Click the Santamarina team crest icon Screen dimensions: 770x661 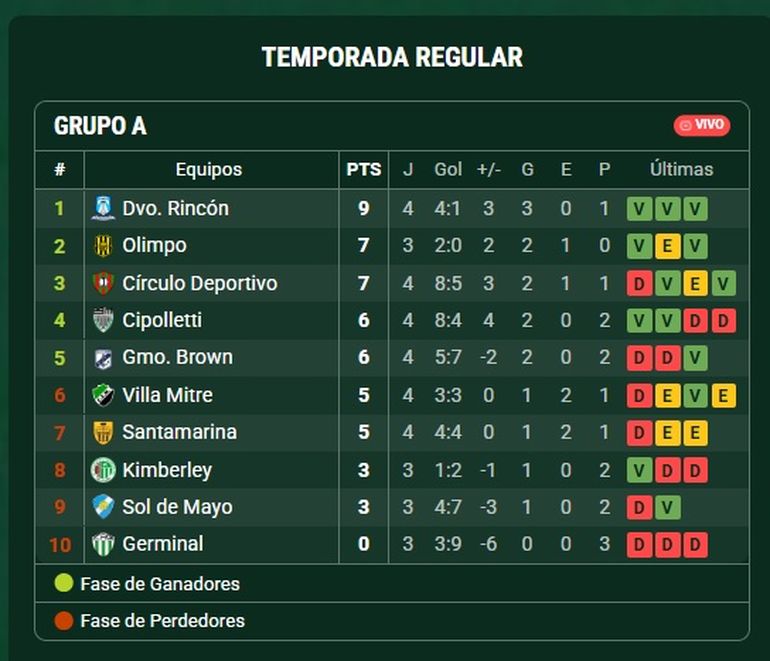(x=103, y=433)
